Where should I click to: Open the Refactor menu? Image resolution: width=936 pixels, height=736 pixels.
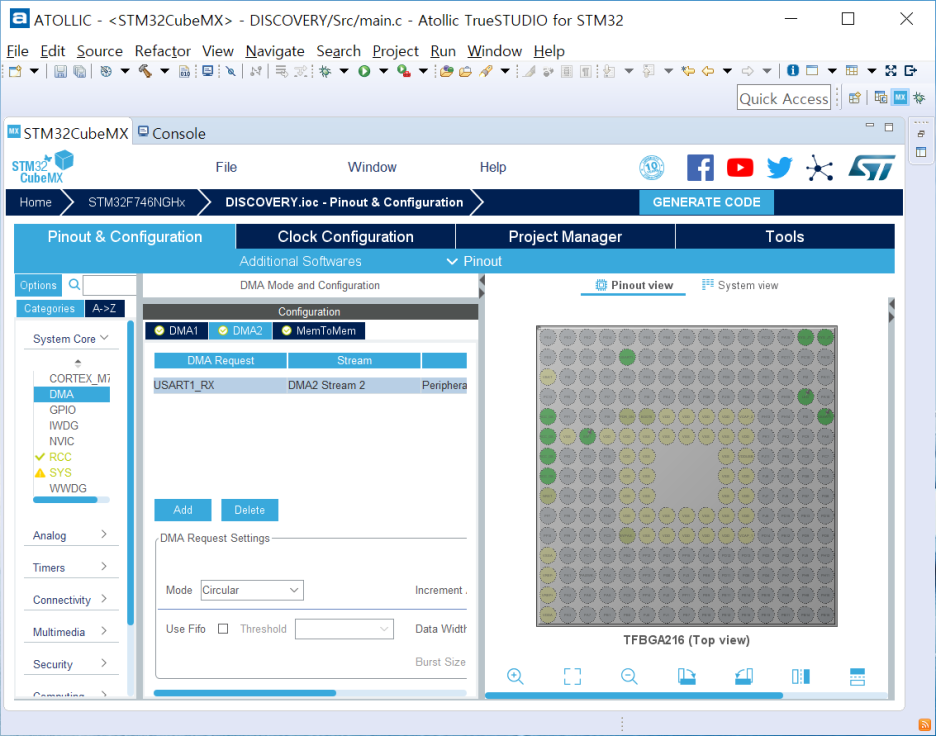click(162, 51)
